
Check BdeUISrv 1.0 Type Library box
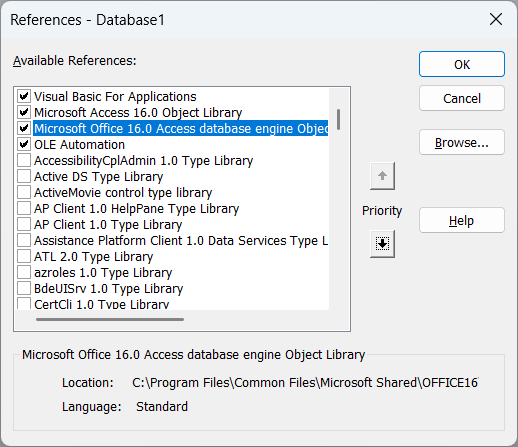point(24,288)
